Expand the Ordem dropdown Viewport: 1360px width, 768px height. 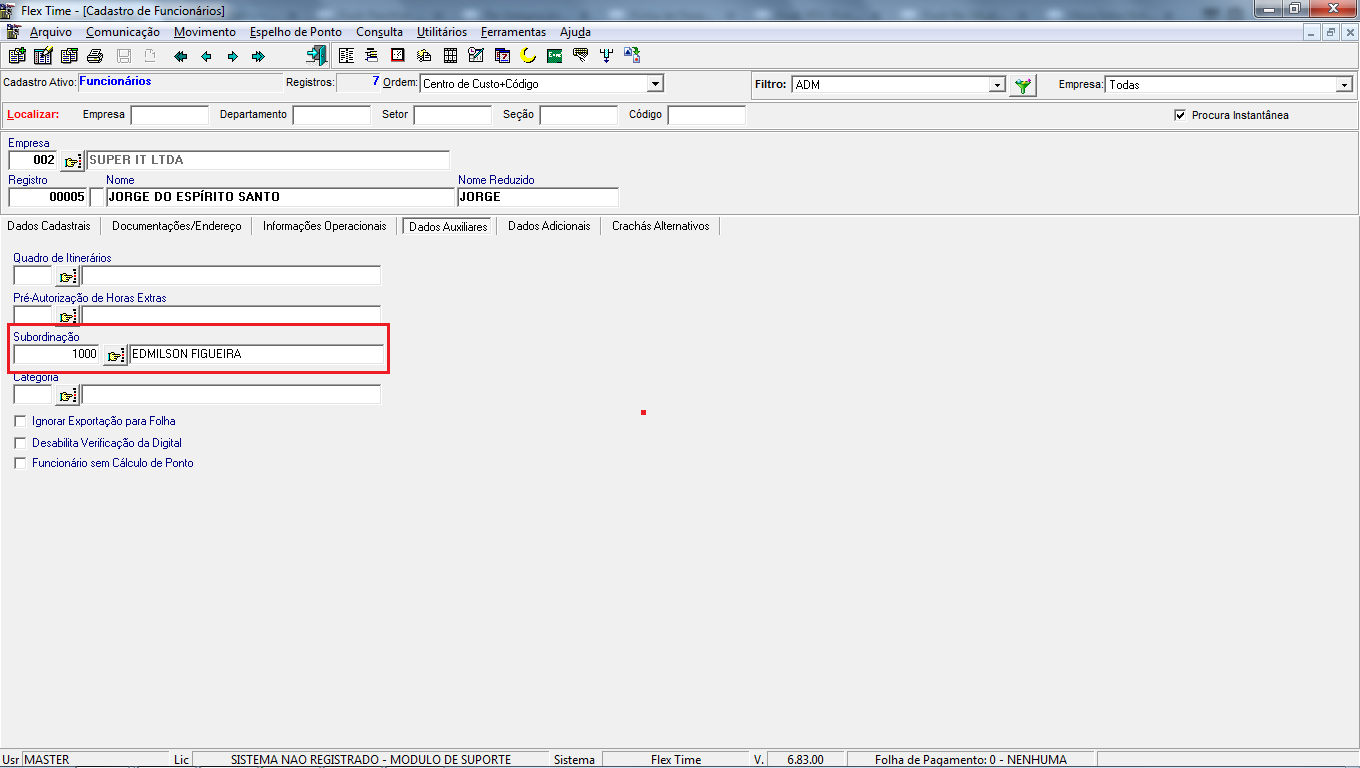click(655, 84)
